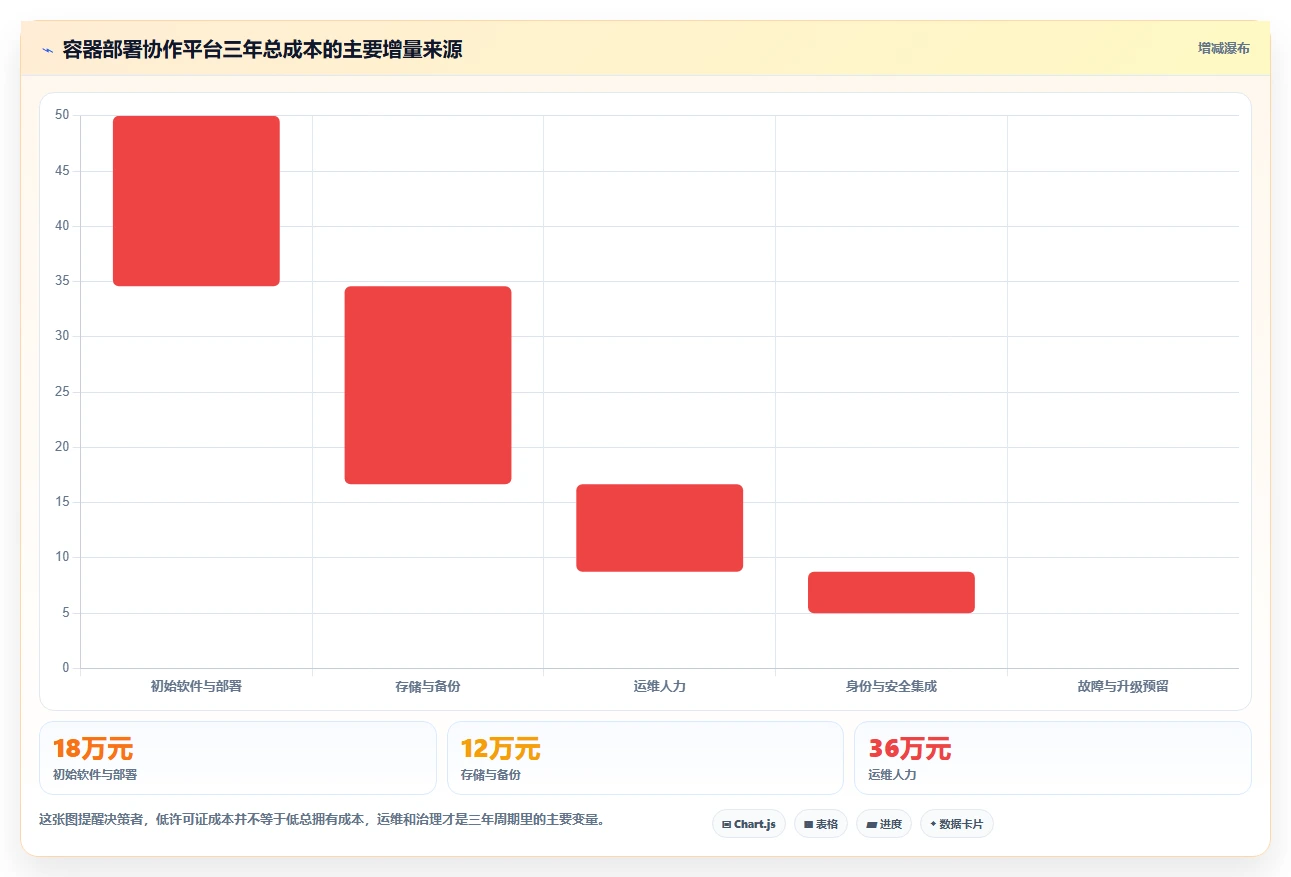The image size is (1291, 877).
Task: Select the red bar for 运维人力
Action: tap(660, 528)
